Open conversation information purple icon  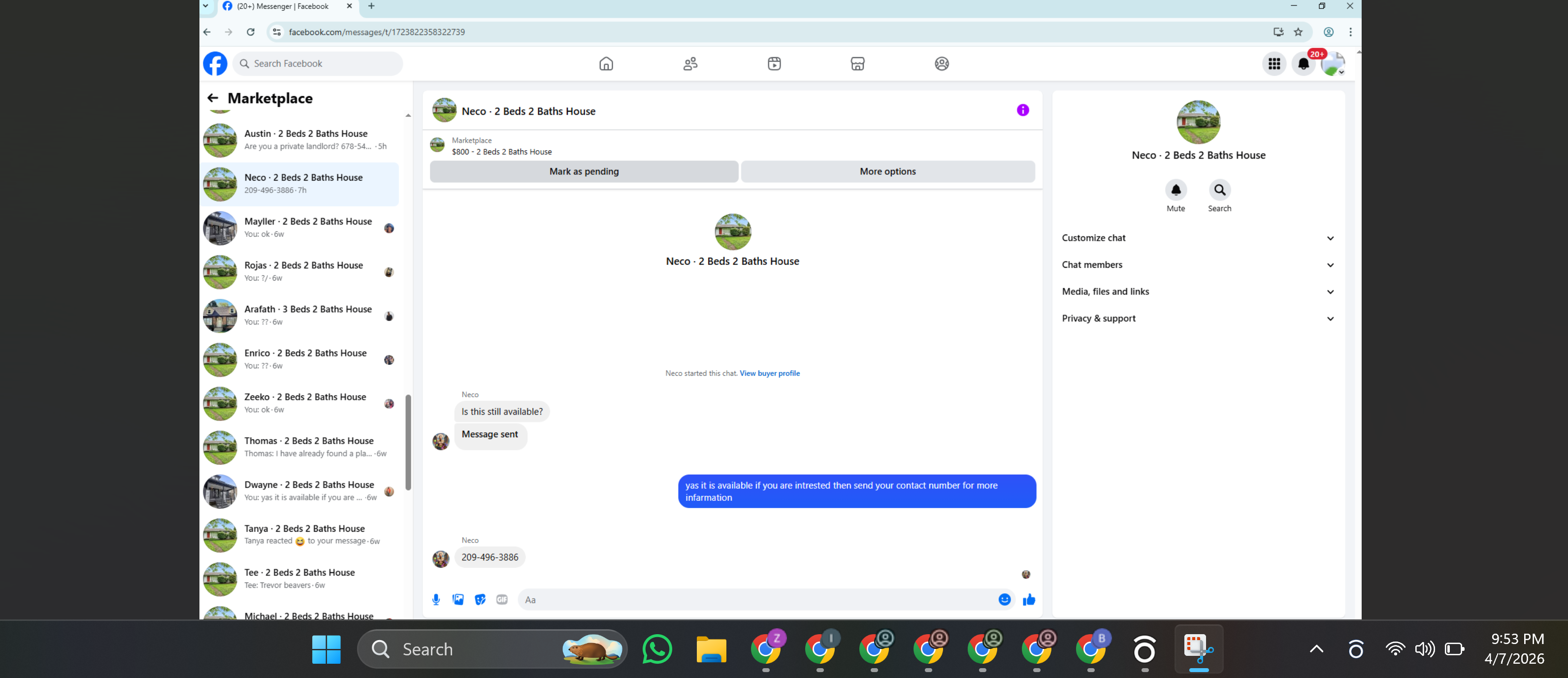pos(1023,110)
